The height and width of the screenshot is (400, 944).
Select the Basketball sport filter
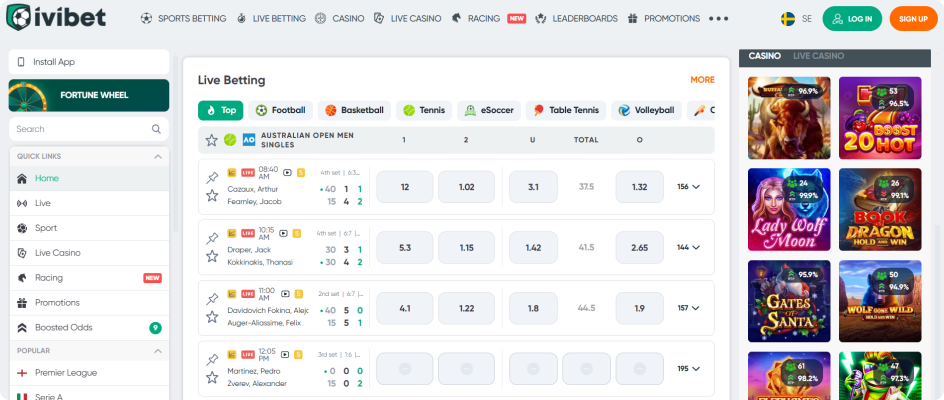point(355,110)
